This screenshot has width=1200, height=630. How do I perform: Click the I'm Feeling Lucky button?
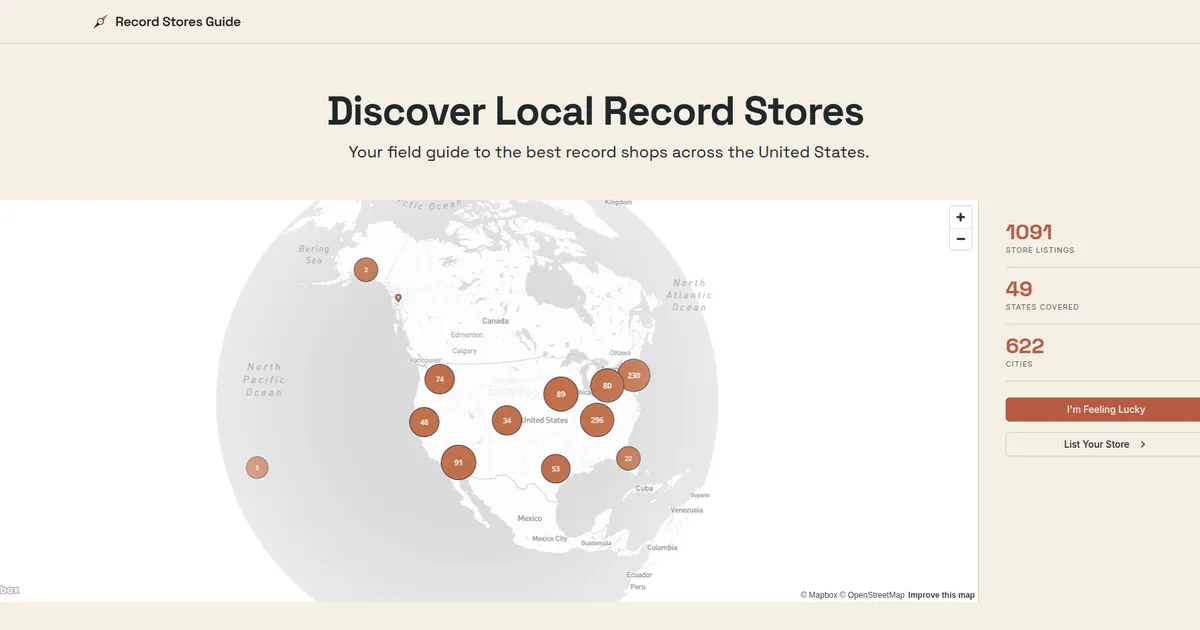1103,409
